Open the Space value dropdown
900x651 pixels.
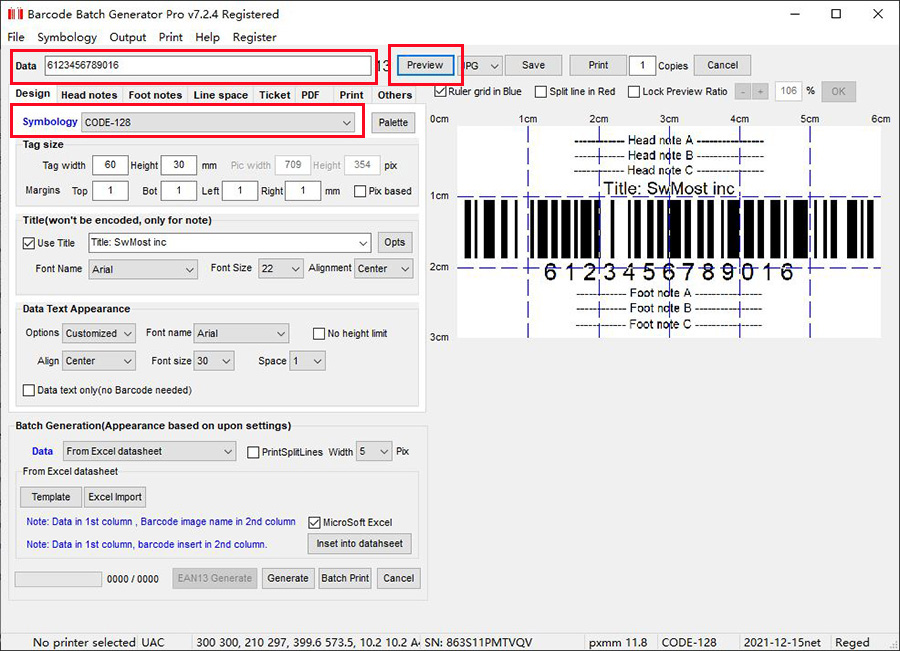307,361
